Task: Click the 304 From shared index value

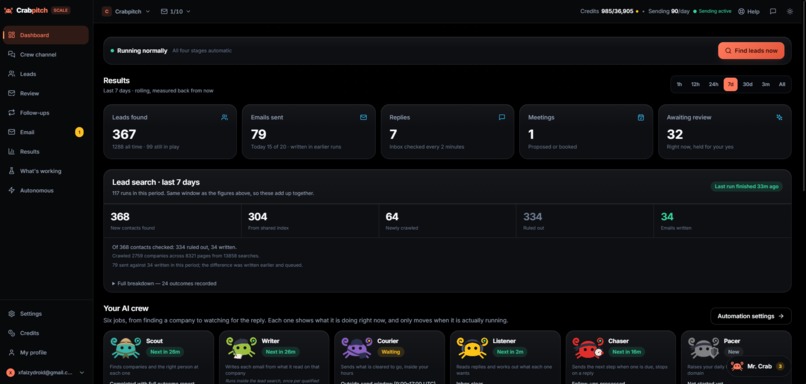Action: (258, 216)
